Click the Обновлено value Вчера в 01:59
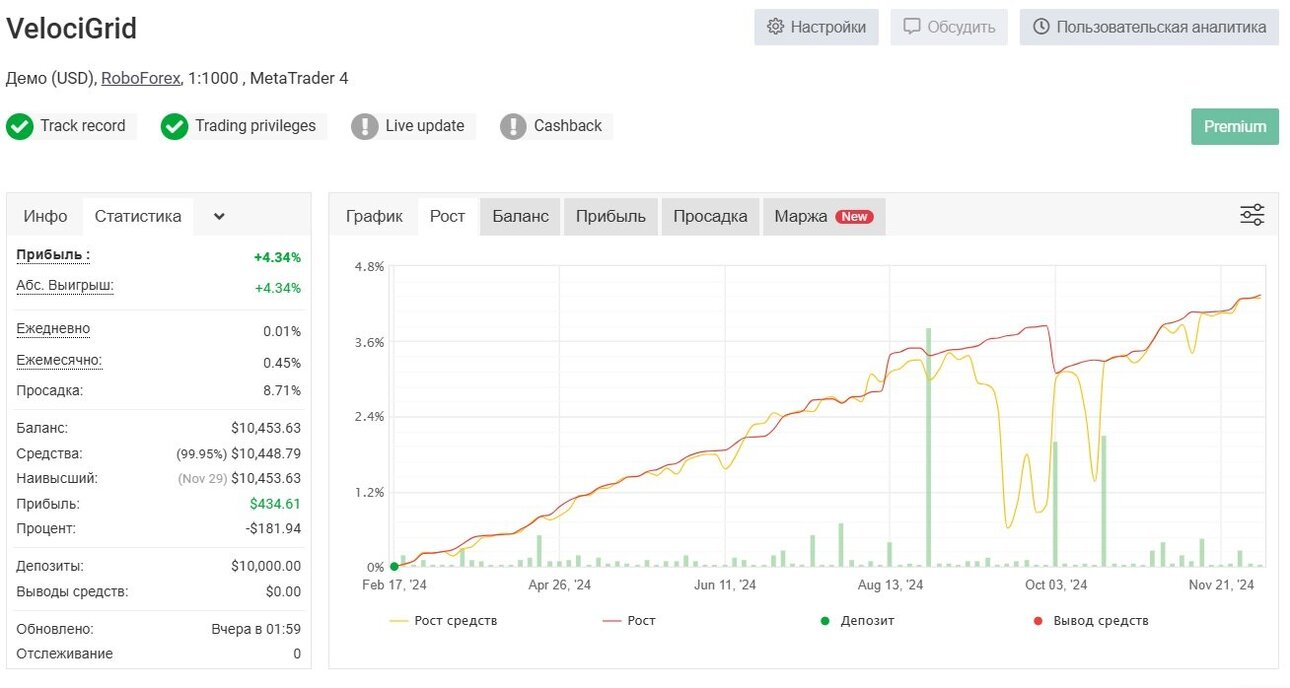 pos(256,629)
